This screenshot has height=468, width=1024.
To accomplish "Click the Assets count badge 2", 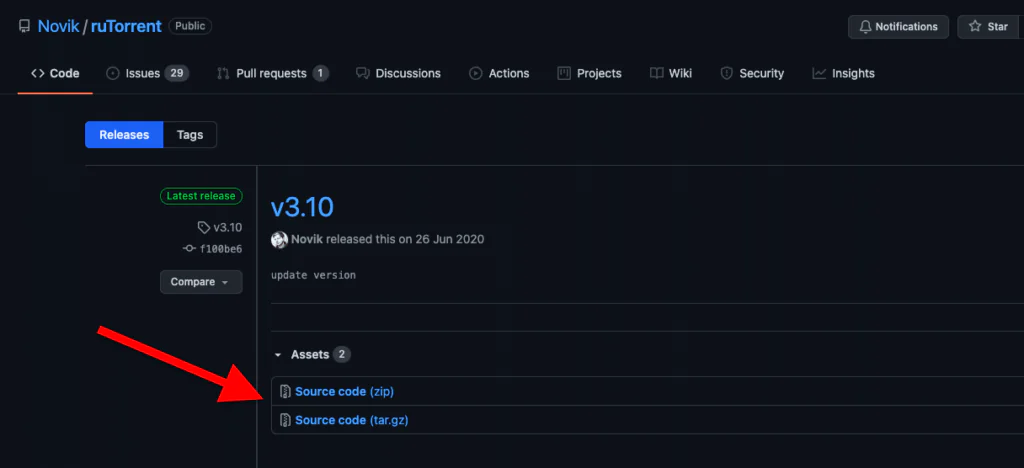I will (x=342, y=354).
